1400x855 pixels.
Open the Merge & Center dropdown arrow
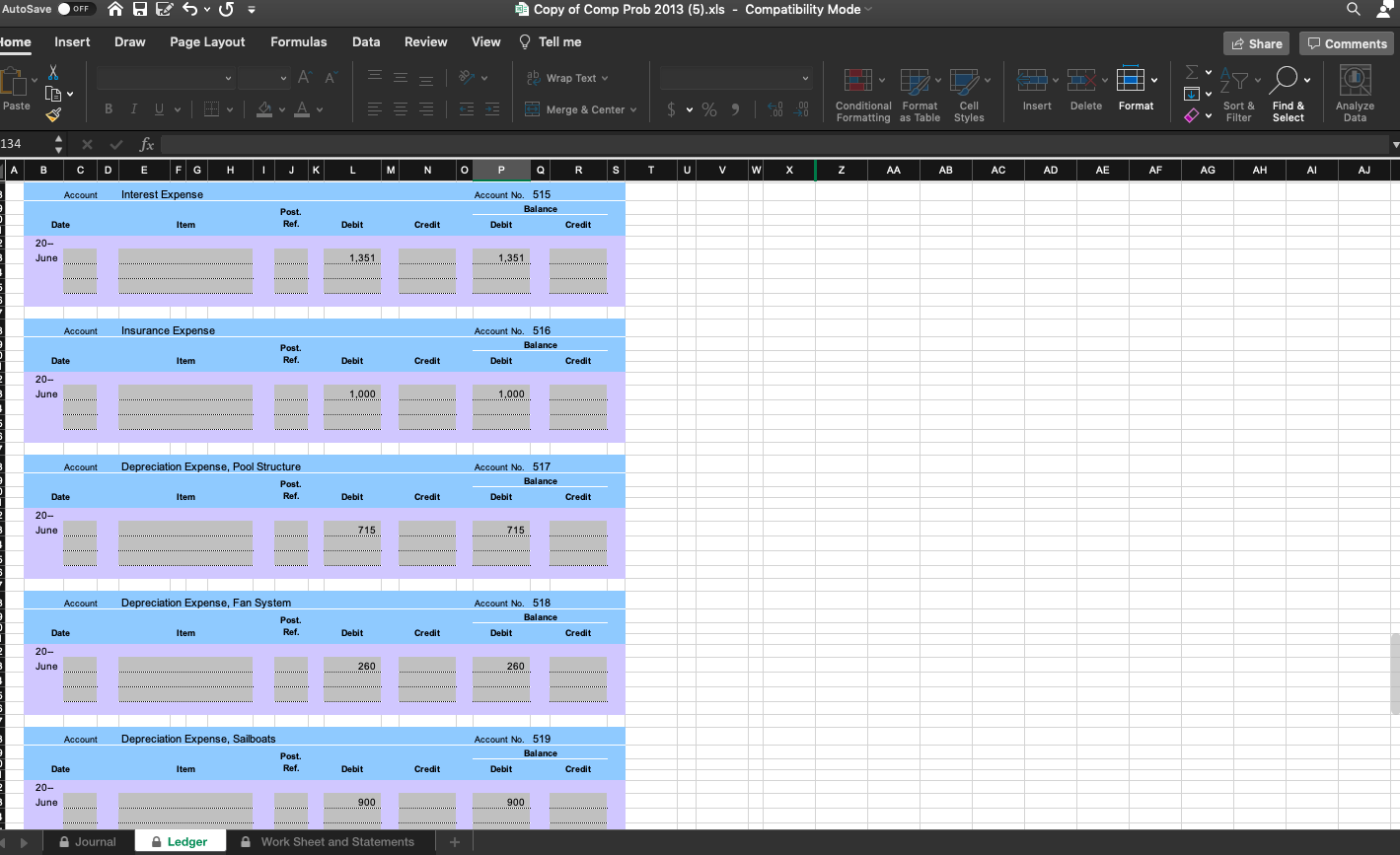tap(633, 109)
